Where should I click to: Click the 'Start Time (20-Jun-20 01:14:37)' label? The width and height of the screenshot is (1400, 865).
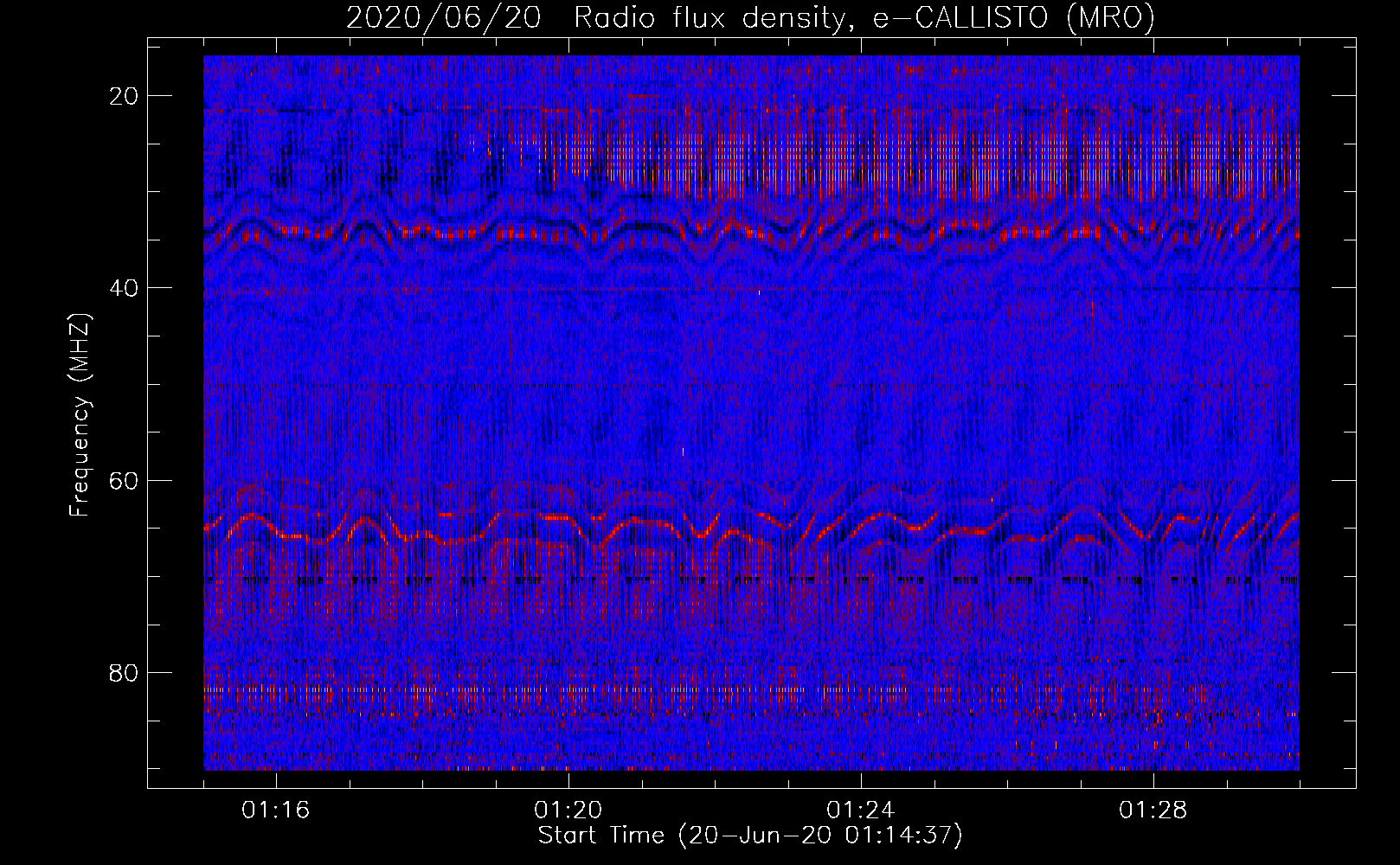[x=750, y=836]
